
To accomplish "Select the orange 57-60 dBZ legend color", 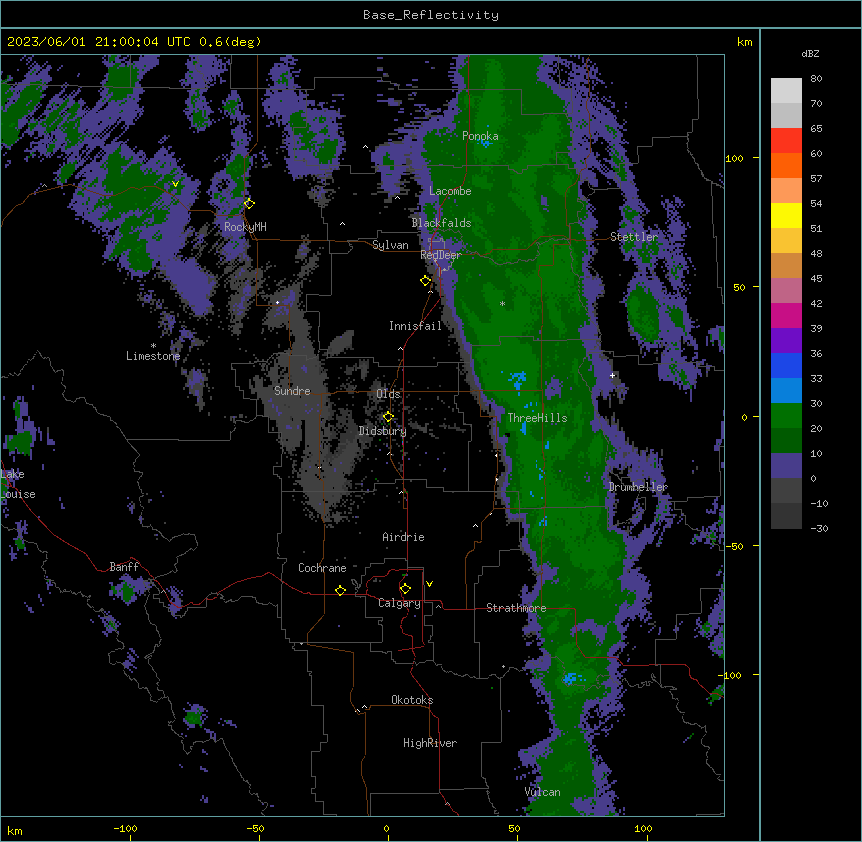I will click(786, 165).
